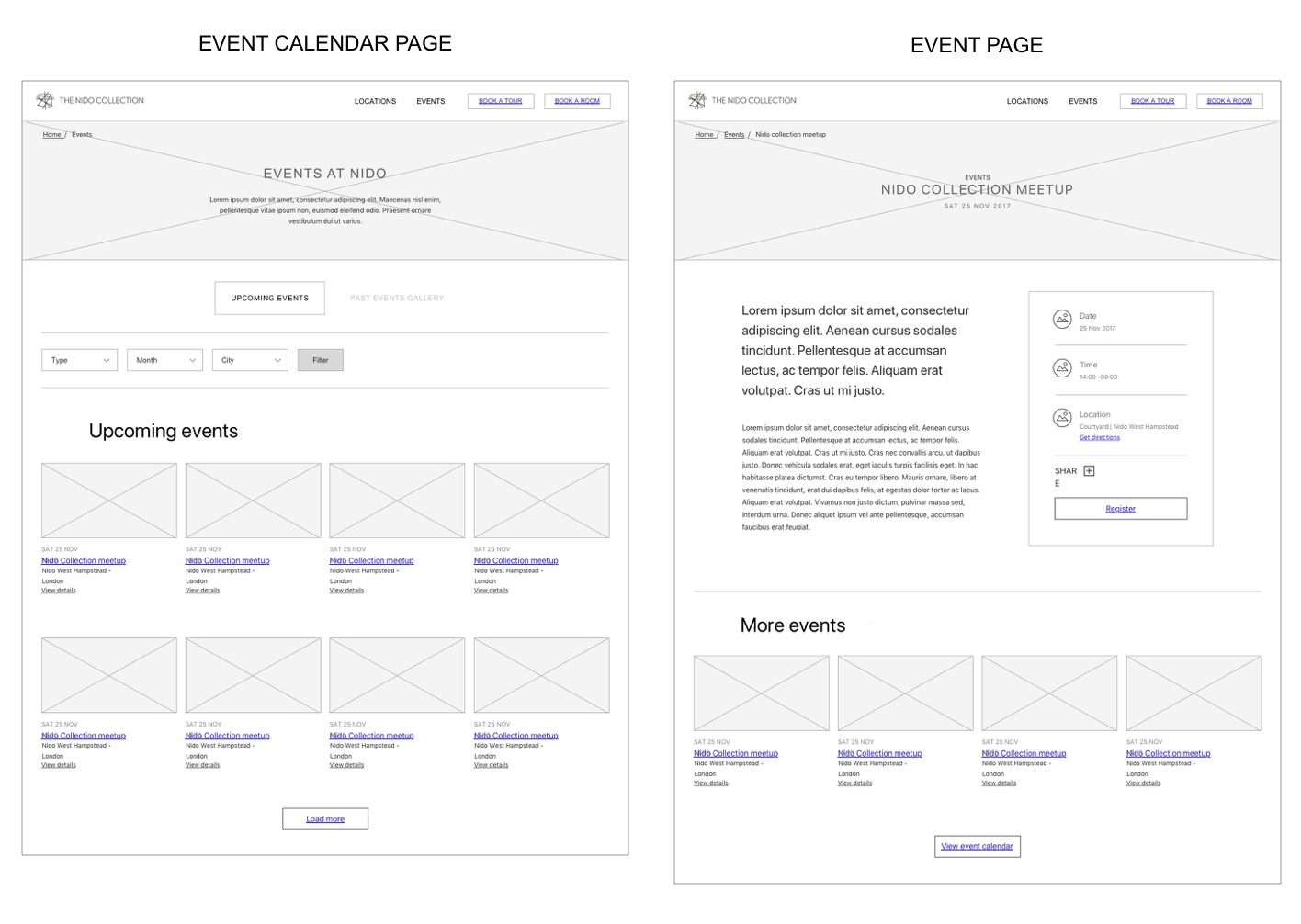The width and height of the screenshot is (1301, 924).
Task: Open the Share options with the plus icon
Action: pyautogui.click(x=1089, y=469)
